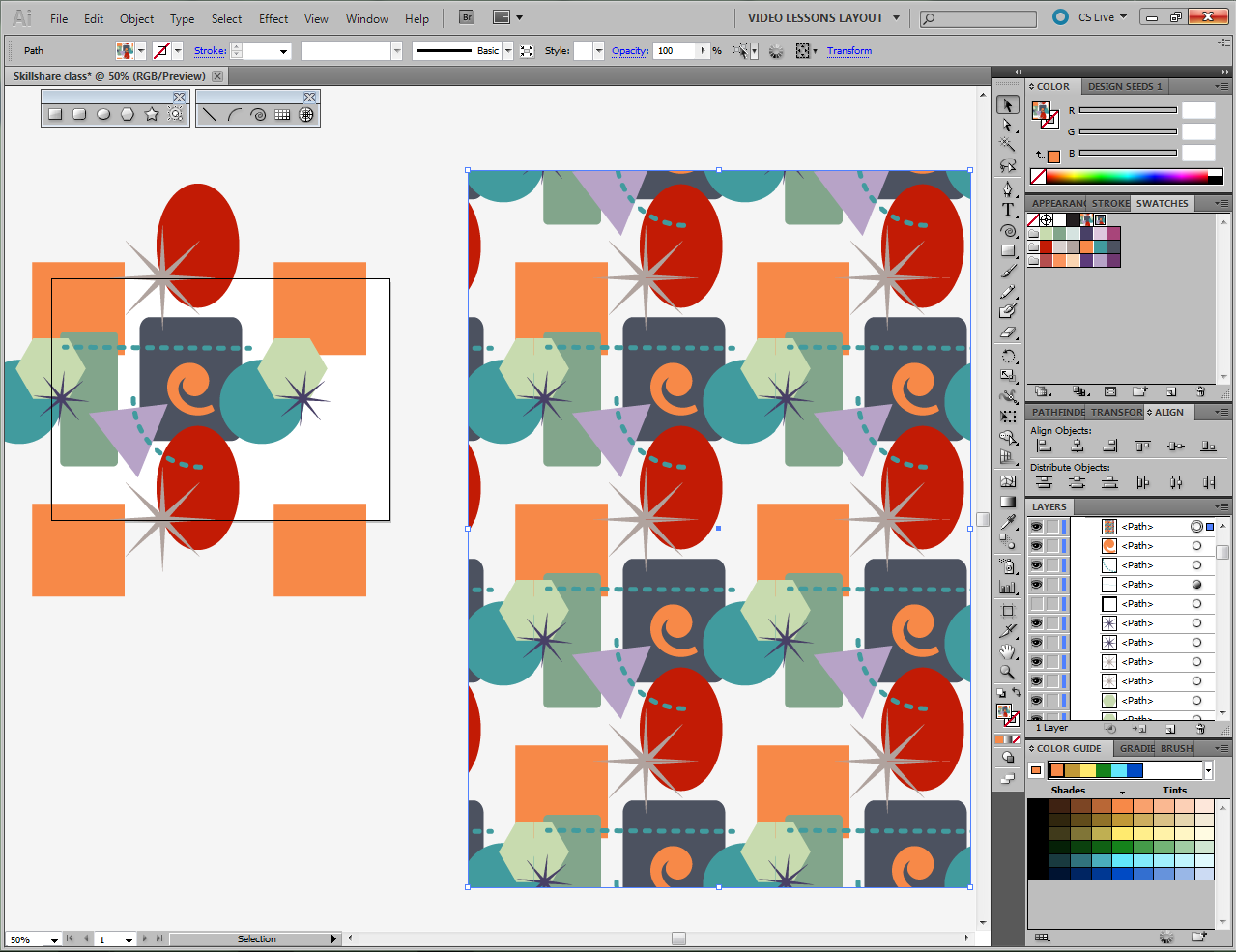The height and width of the screenshot is (952, 1236).
Task: Click target circle of fourth Path row
Action: (1196, 585)
